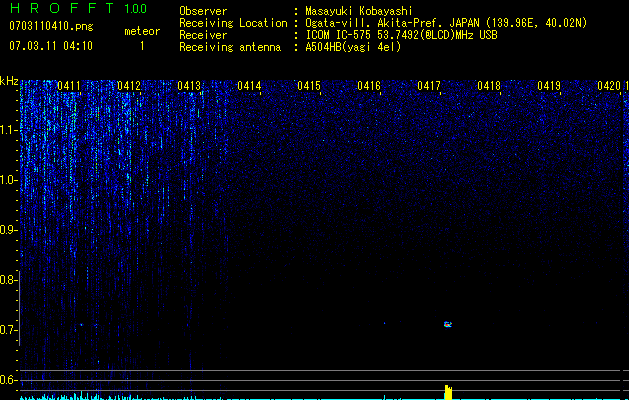This screenshot has width=629, height=400.
Task: Click the date stamp 07.03.11 04:10
Action: (51, 46)
